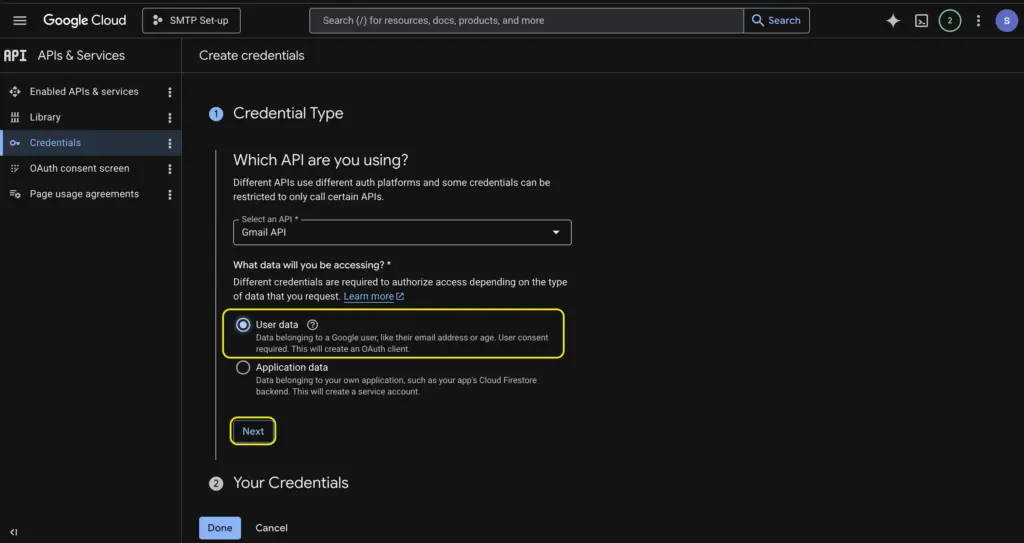
Task: Open more options for Page usage agreements
Action: tap(170, 195)
